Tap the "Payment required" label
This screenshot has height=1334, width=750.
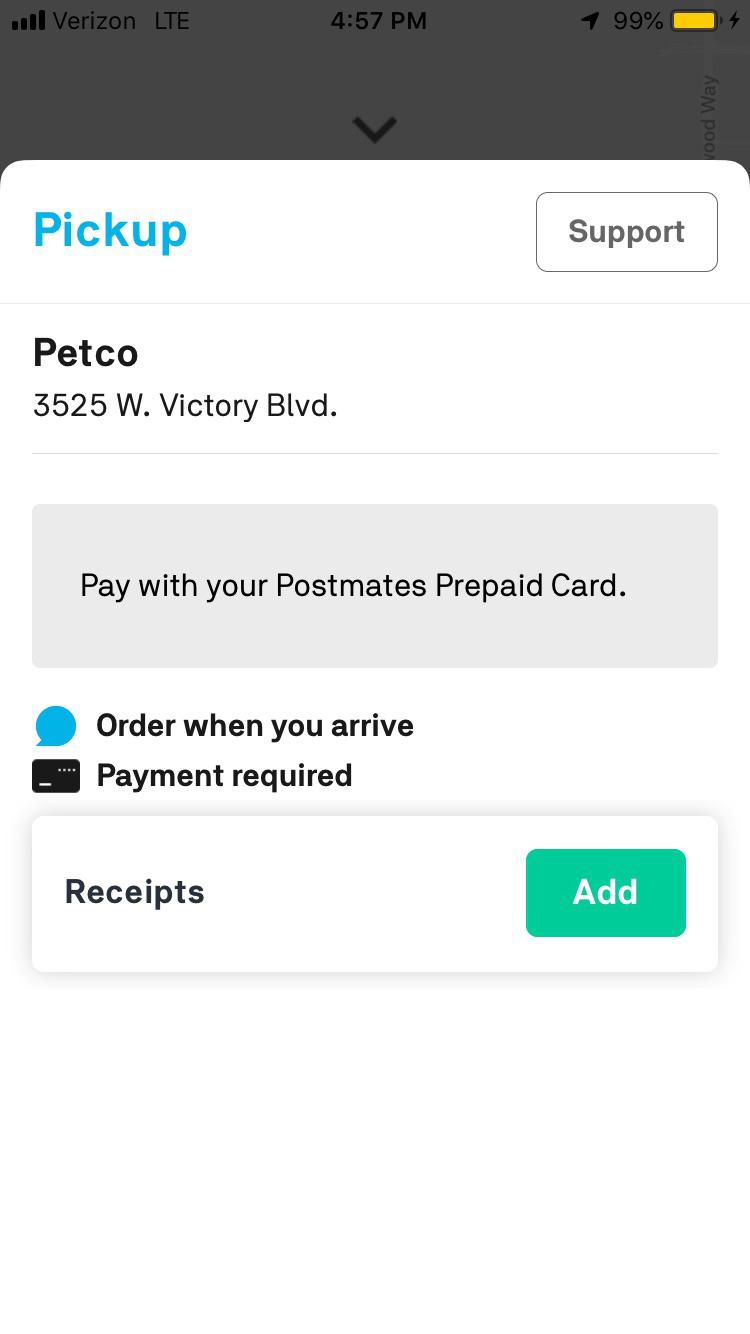[224, 776]
